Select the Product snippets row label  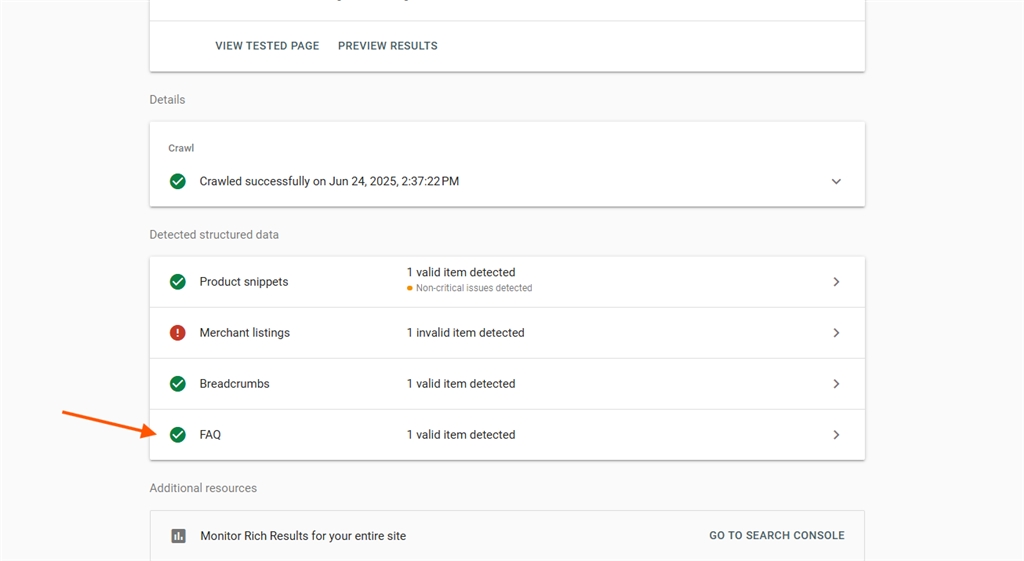[x=244, y=281]
